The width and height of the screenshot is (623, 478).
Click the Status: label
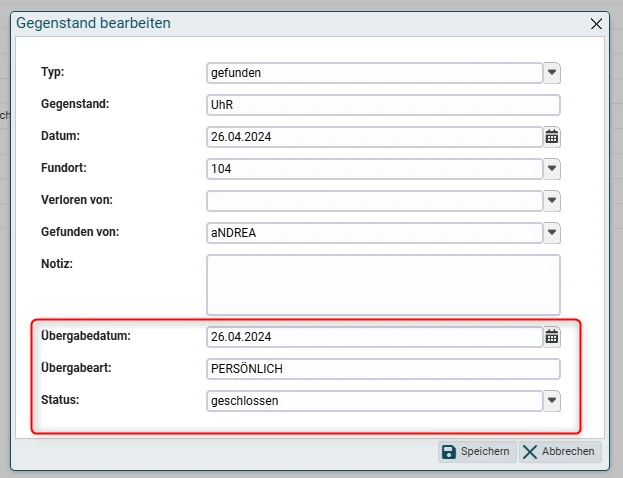coord(60,400)
